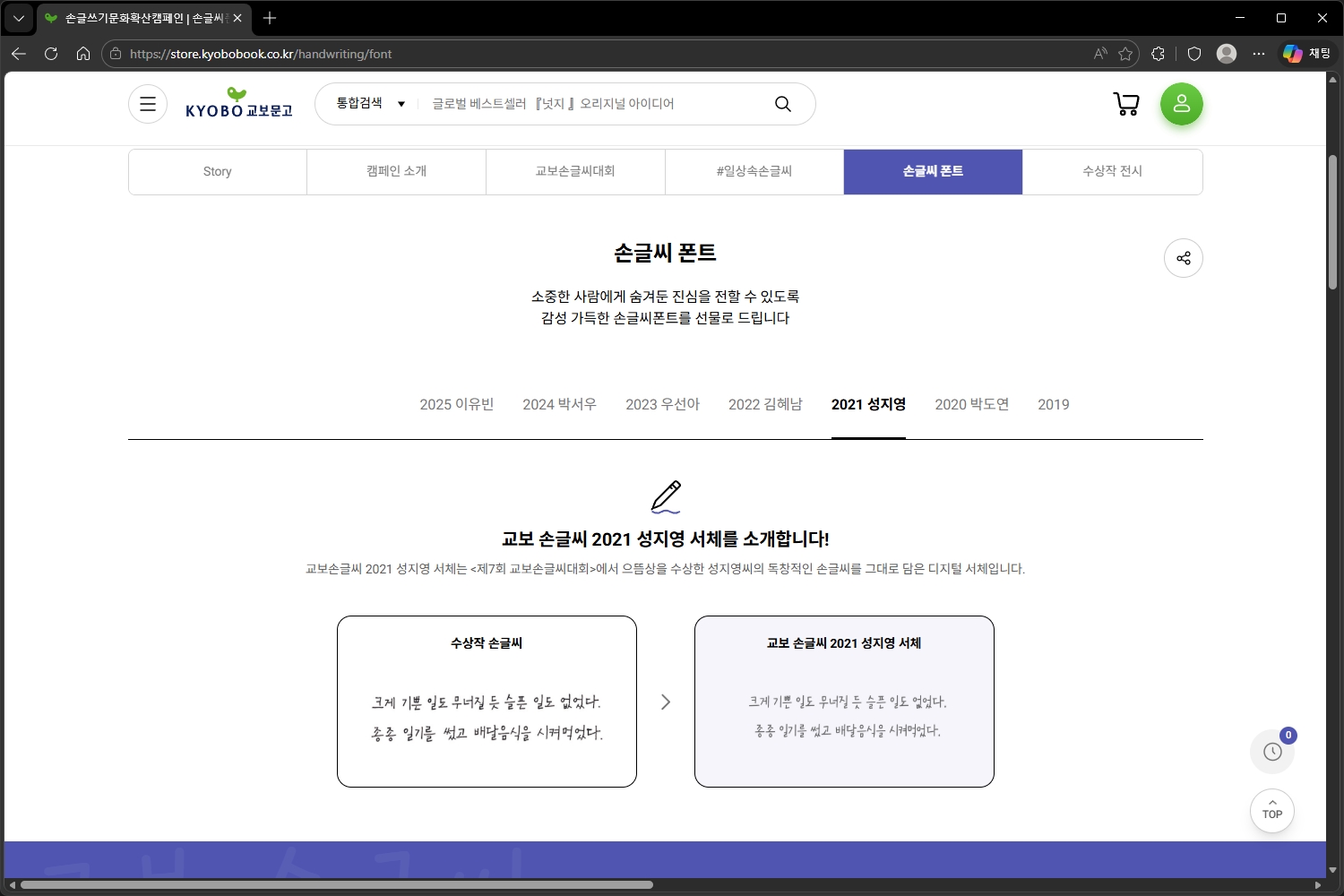Open a new browser tab
The image size is (1344, 896).
pyautogui.click(x=270, y=18)
